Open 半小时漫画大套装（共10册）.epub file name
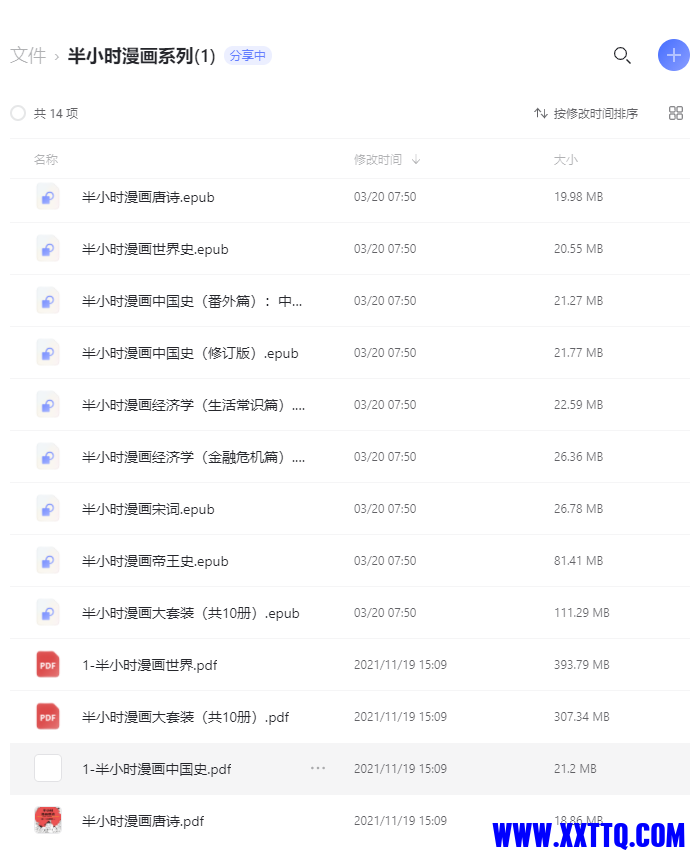Screen dimensions: 690x855 [x=190, y=613]
